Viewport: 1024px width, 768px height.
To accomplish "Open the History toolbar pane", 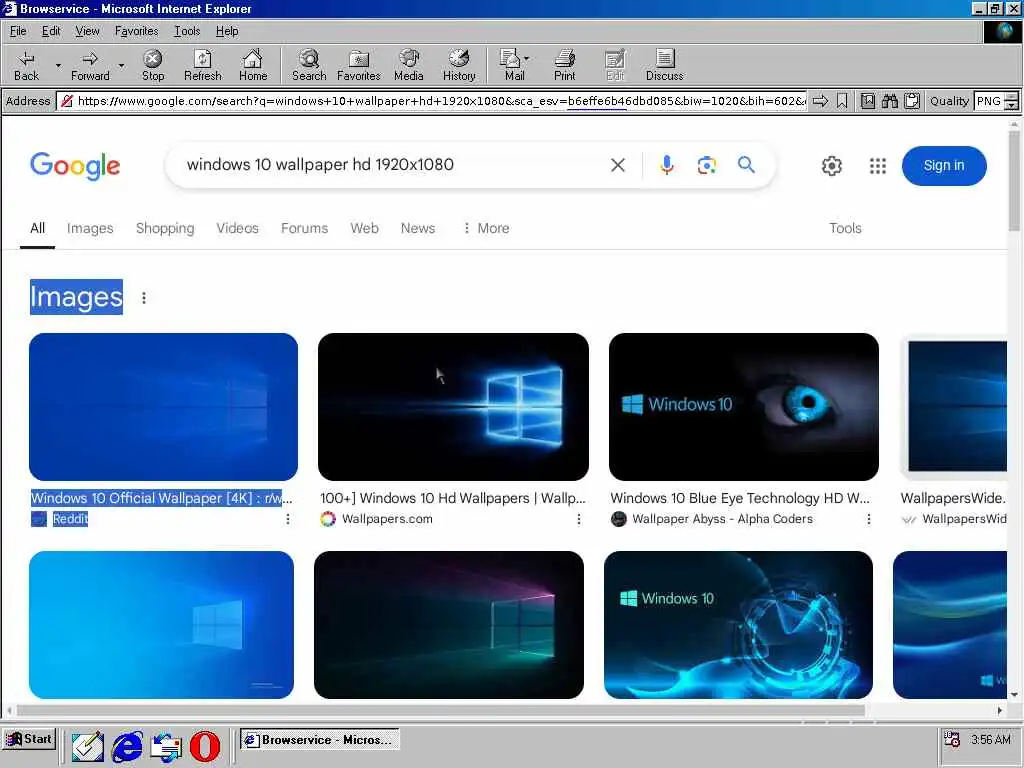I will (459, 65).
